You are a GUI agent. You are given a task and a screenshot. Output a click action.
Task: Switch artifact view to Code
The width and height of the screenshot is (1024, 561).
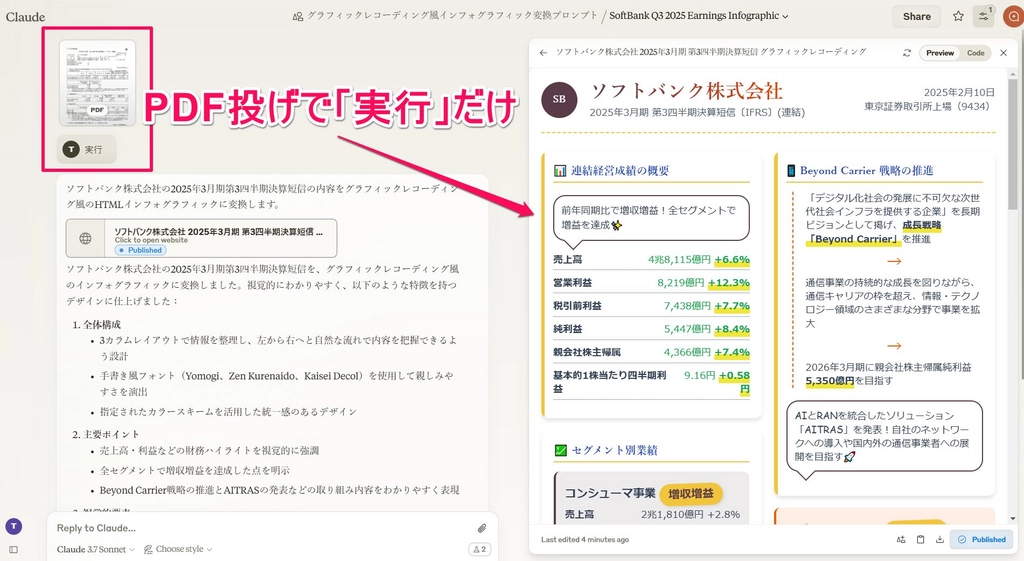(976, 53)
